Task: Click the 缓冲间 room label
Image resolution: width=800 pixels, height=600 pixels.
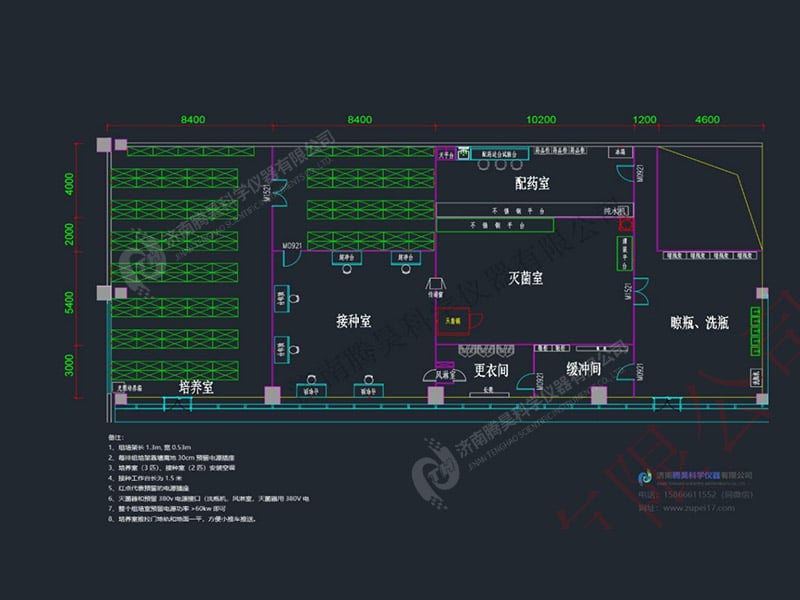Action: (x=582, y=369)
